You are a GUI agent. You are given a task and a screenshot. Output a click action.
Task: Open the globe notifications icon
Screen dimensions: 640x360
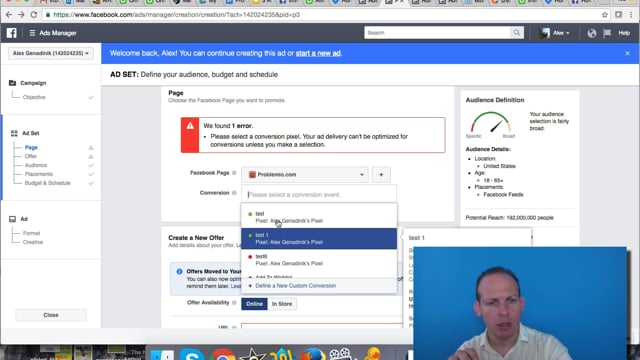[x=591, y=33]
